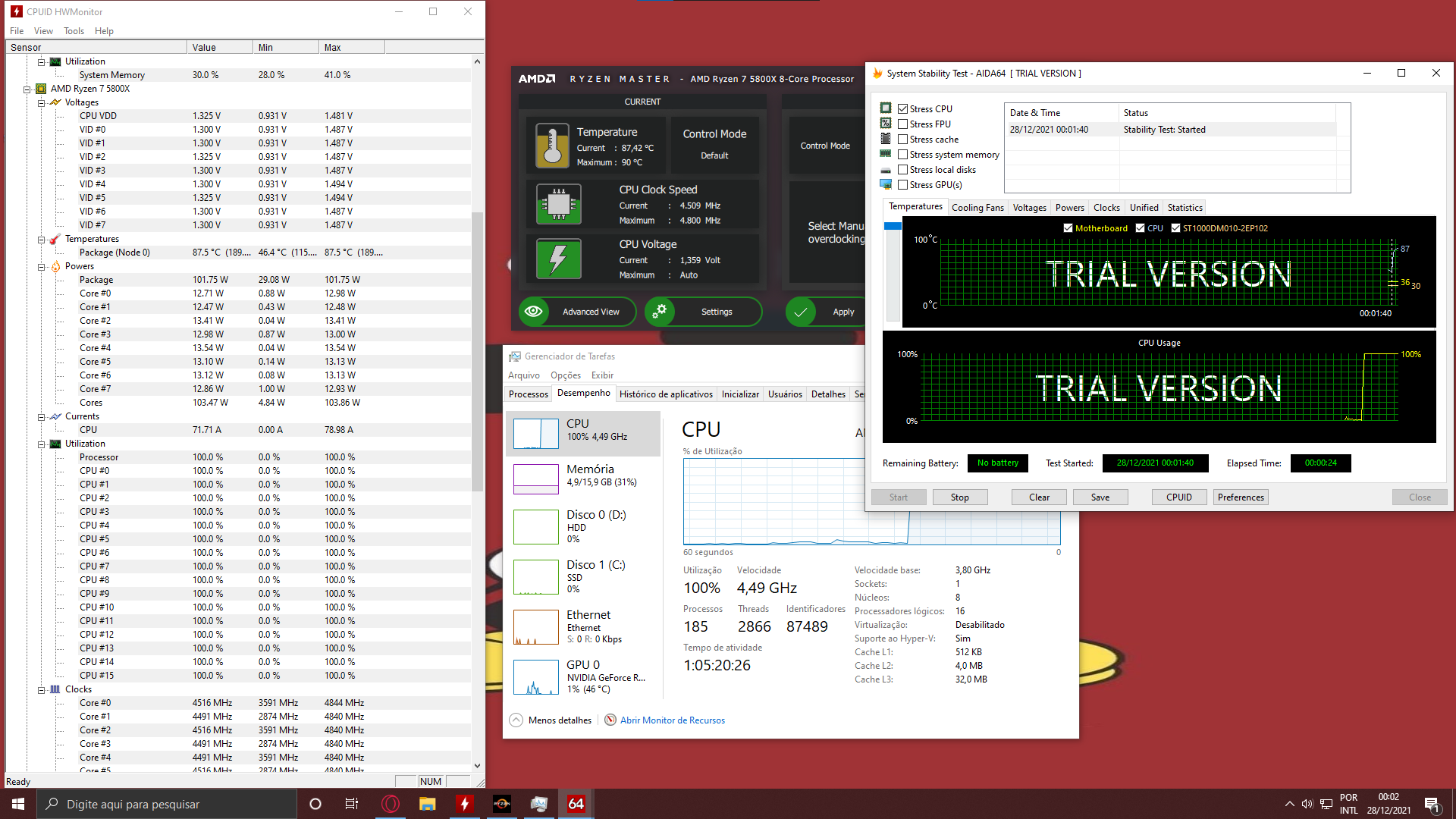The height and width of the screenshot is (819, 1456).
Task: Open HWMonitor File menu
Action: coord(17,31)
